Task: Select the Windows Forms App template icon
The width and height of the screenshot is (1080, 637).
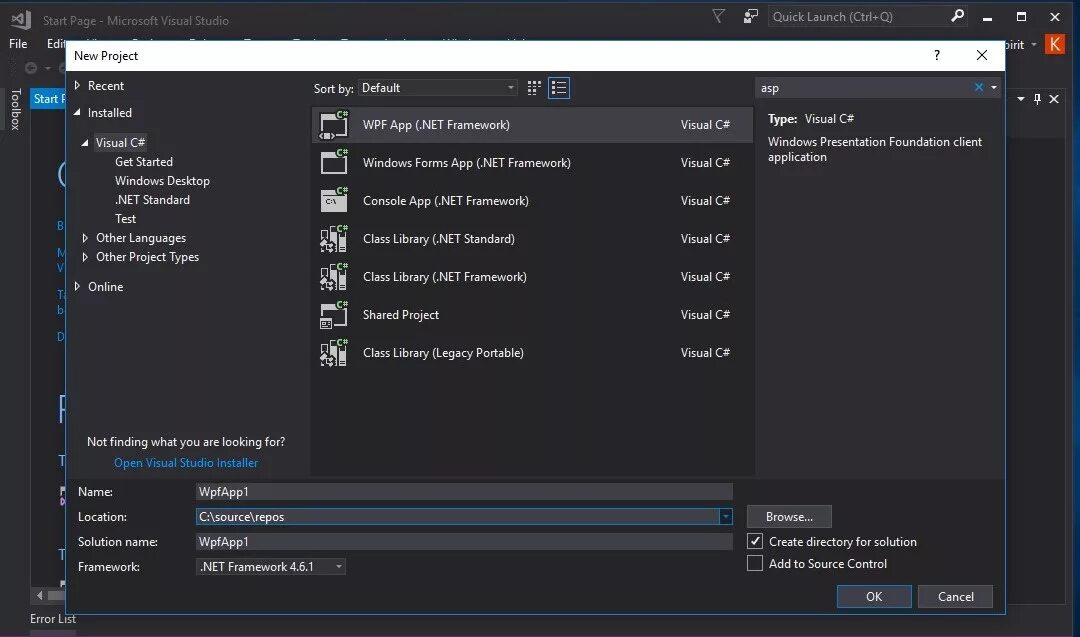Action: (x=334, y=163)
